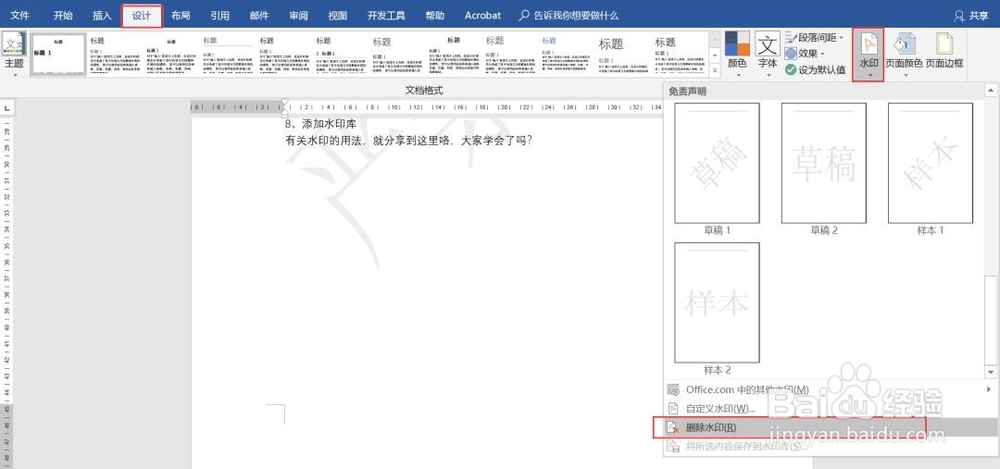The height and width of the screenshot is (469, 1000).
Task: Switch to the 邮件 tab
Action: coord(259,15)
